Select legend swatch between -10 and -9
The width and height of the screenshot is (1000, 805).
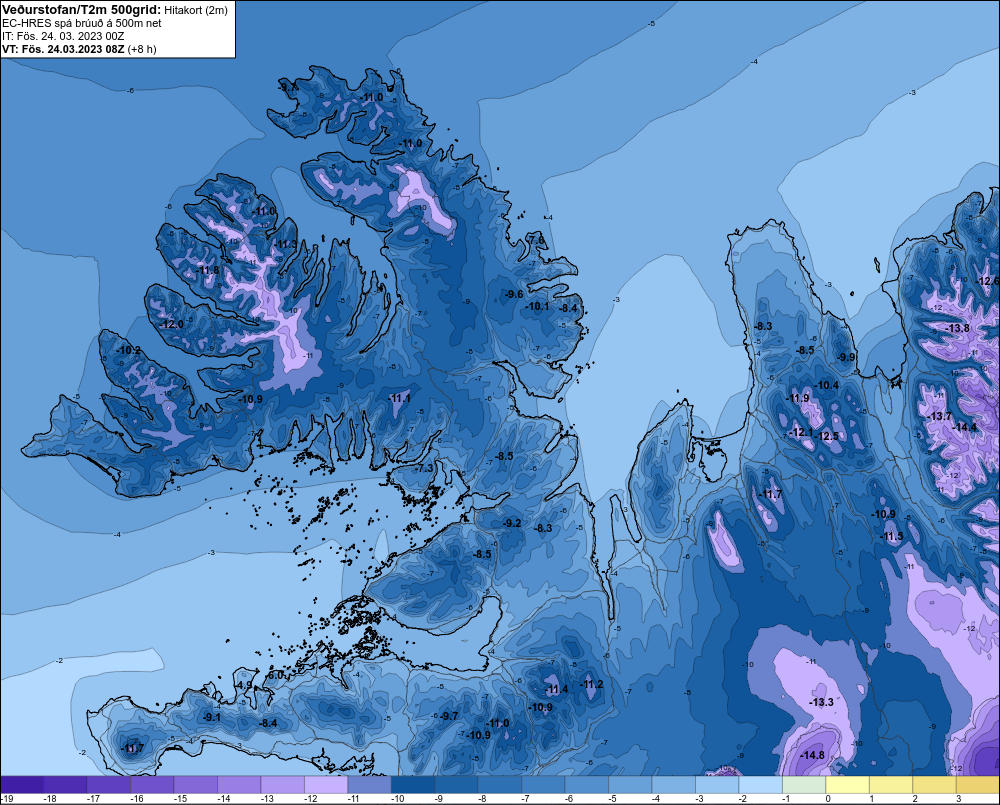(413, 785)
